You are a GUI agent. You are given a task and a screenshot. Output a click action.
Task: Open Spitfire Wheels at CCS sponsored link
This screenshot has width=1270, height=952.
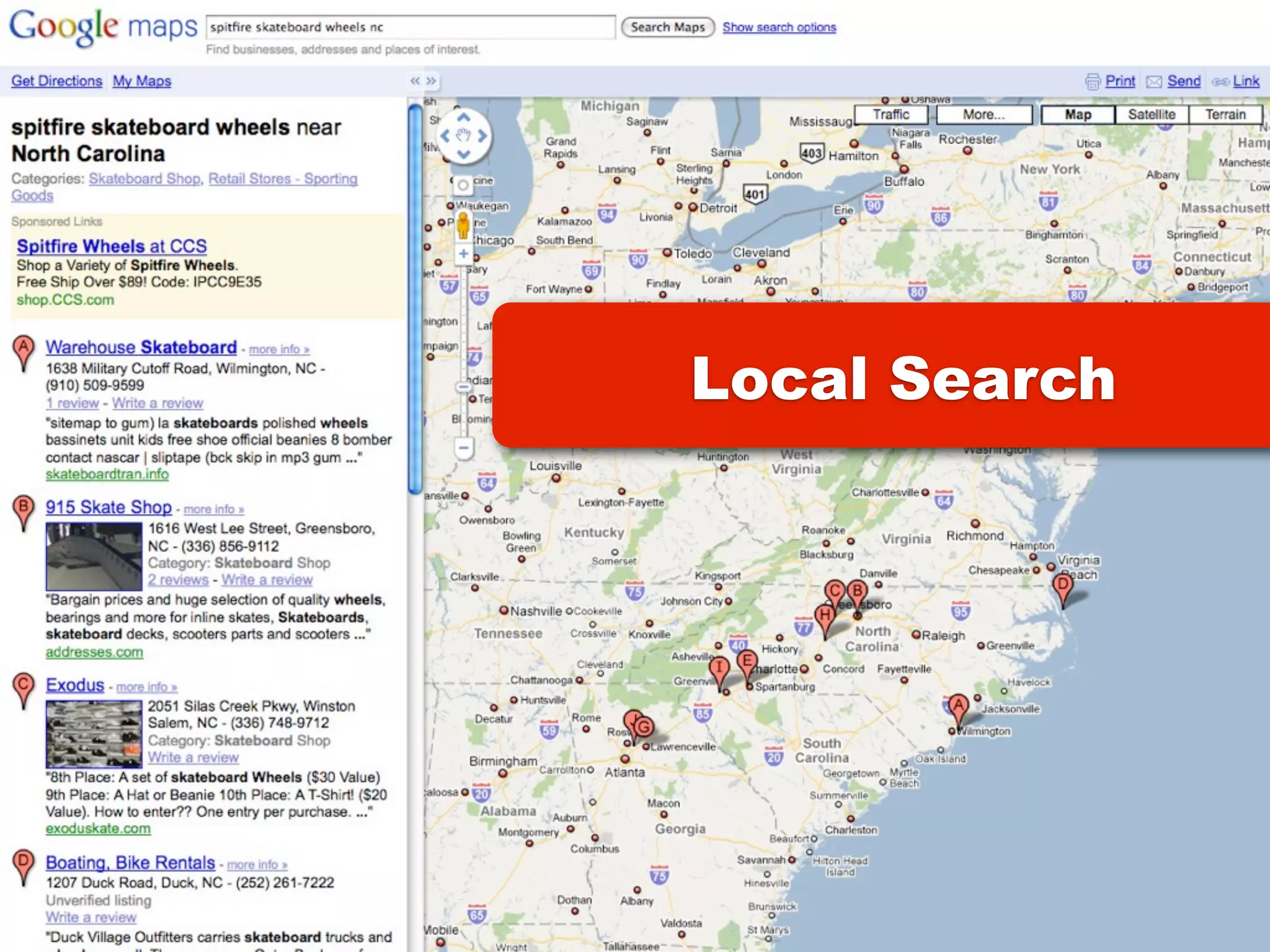(x=112, y=246)
